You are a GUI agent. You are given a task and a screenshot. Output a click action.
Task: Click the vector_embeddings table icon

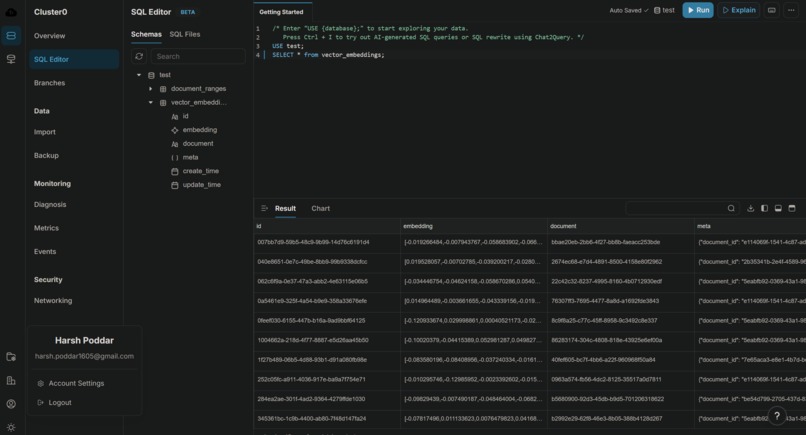tap(163, 103)
